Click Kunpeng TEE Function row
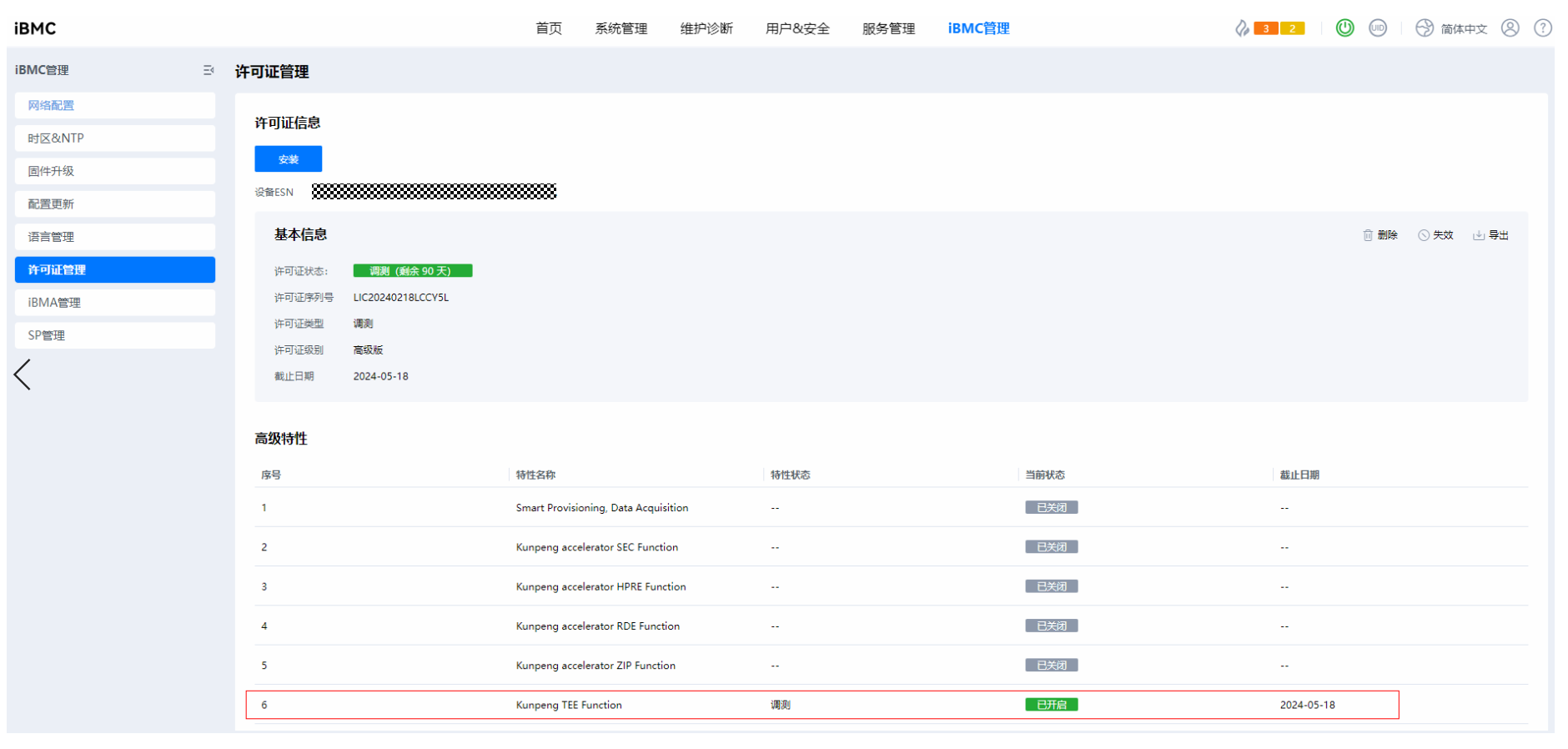This screenshot has height=749, width=1568. point(892,705)
